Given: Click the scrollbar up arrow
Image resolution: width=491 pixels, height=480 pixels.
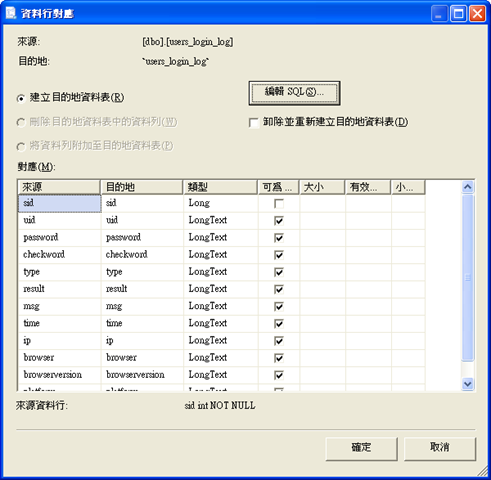Looking at the screenshot, I should [468, 187].
